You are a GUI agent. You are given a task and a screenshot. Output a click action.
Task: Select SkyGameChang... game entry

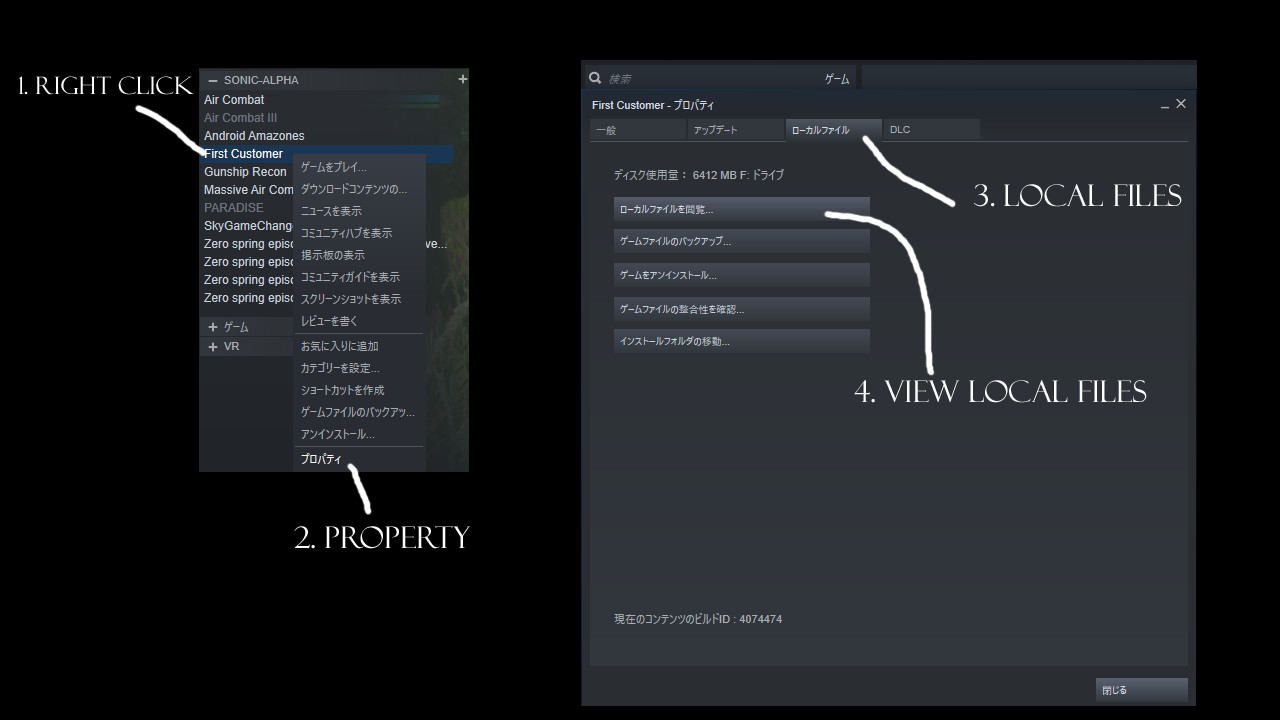pyautogui.click(x=248, y=225)
